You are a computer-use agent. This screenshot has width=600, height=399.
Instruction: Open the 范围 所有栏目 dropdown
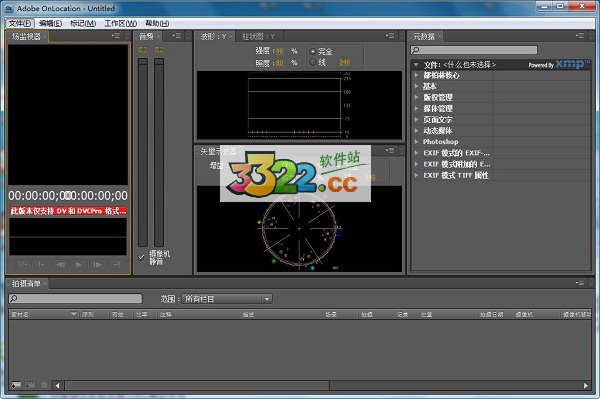(x=227, y=299)
